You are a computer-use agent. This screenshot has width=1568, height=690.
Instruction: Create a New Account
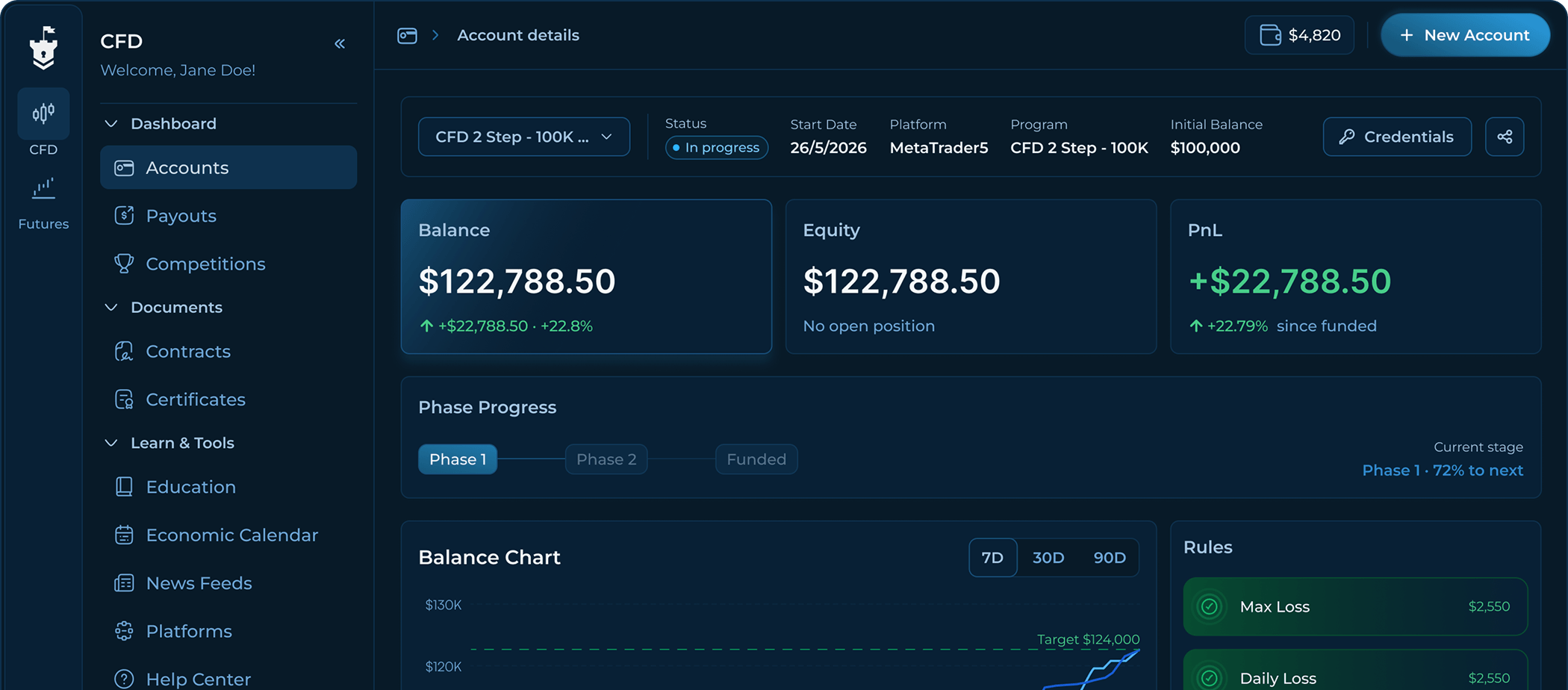click(1465, 35)
